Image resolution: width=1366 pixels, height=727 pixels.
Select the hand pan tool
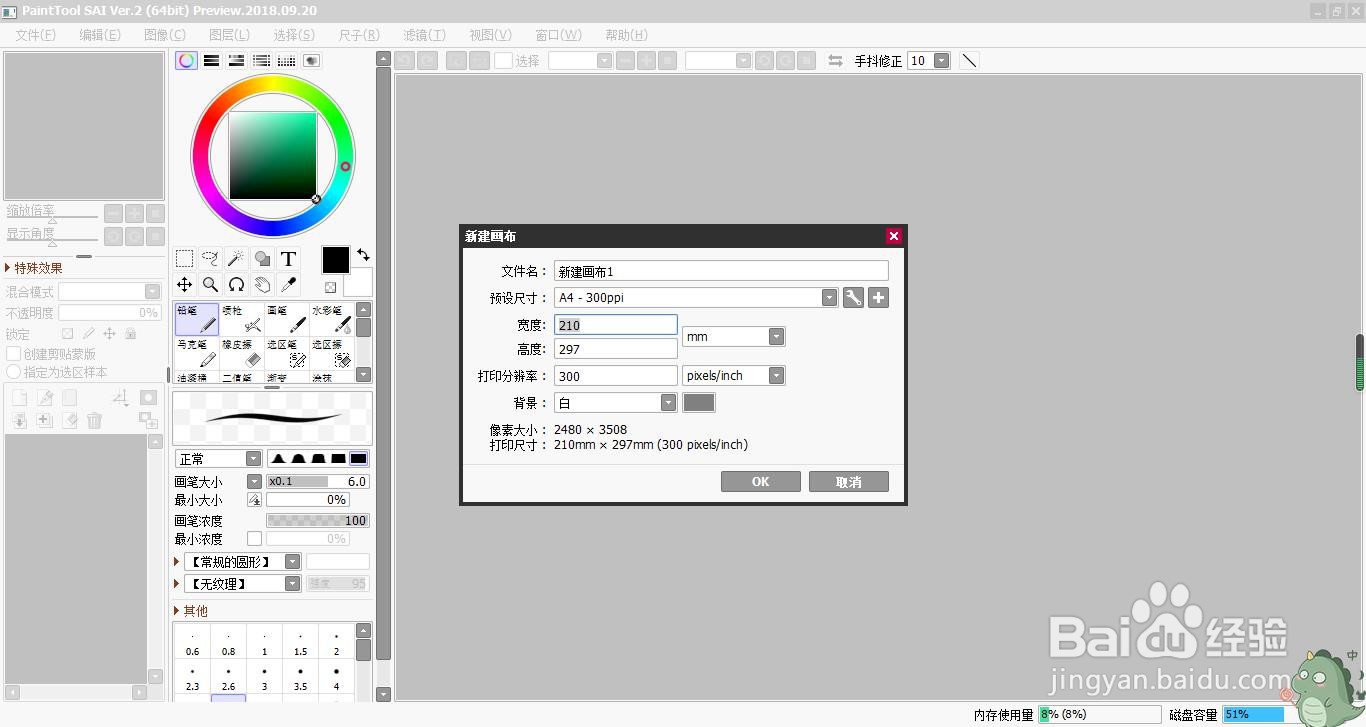pos(262,285)
